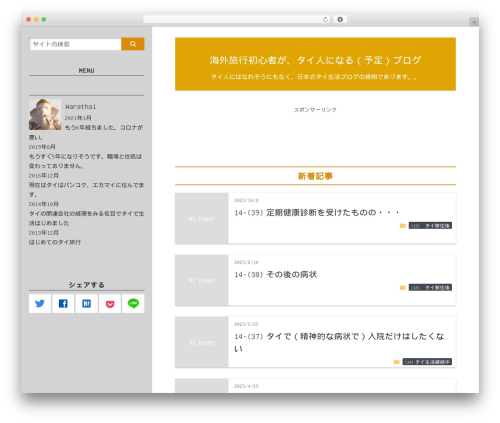The image size is (500, 423).
Task: Click the はじめてのタイ旅行 profile line
Action: tap(55, 242)
